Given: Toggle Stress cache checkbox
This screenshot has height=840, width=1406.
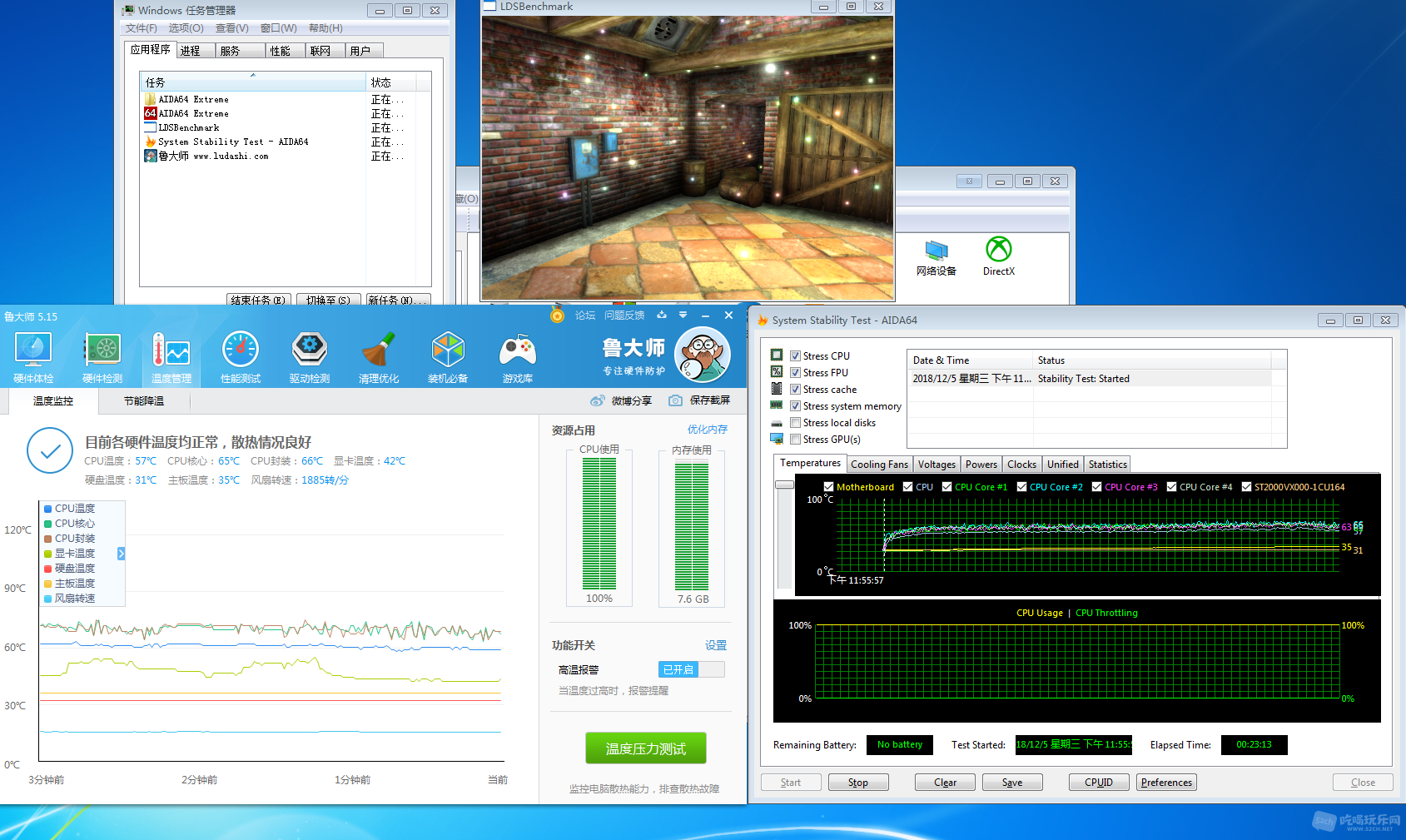Looking at the screenshot, I should coord(795,389).
